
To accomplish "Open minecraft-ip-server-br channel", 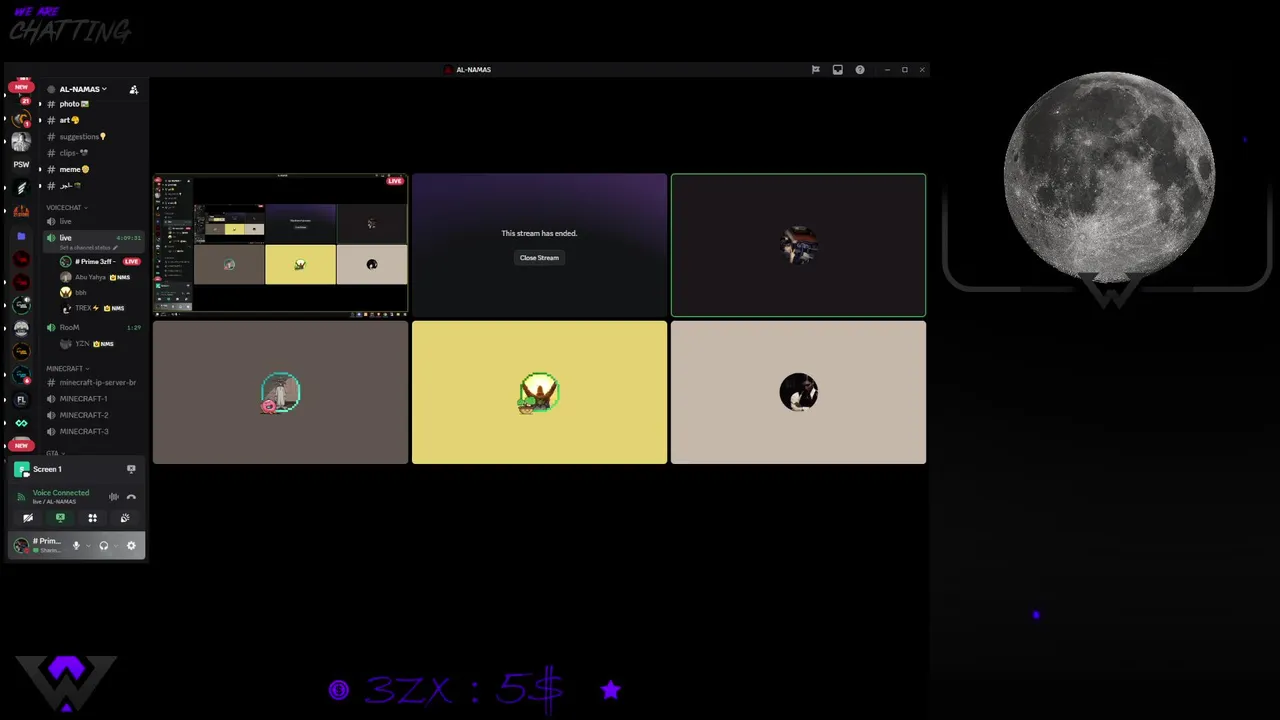I will [x=92, y=382].
